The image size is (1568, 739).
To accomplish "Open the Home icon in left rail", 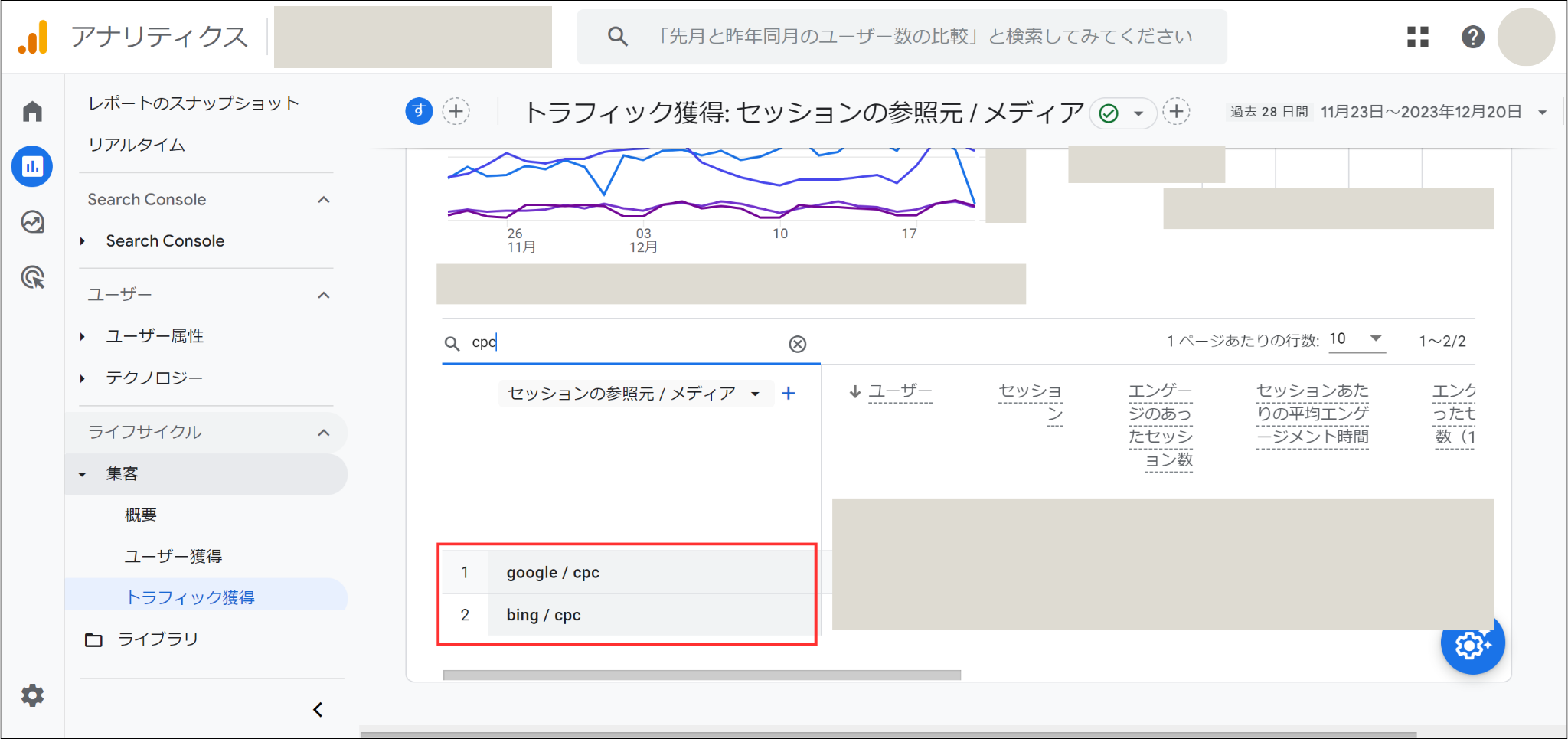I will pos(32,112).
